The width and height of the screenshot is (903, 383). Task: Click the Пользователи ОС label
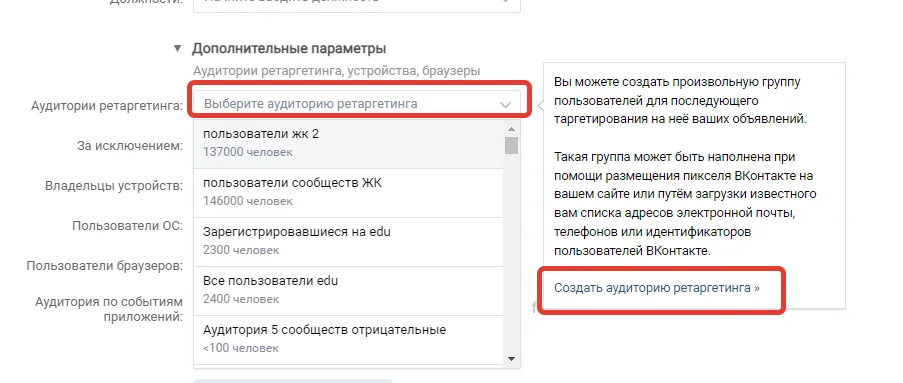(127, 226)
